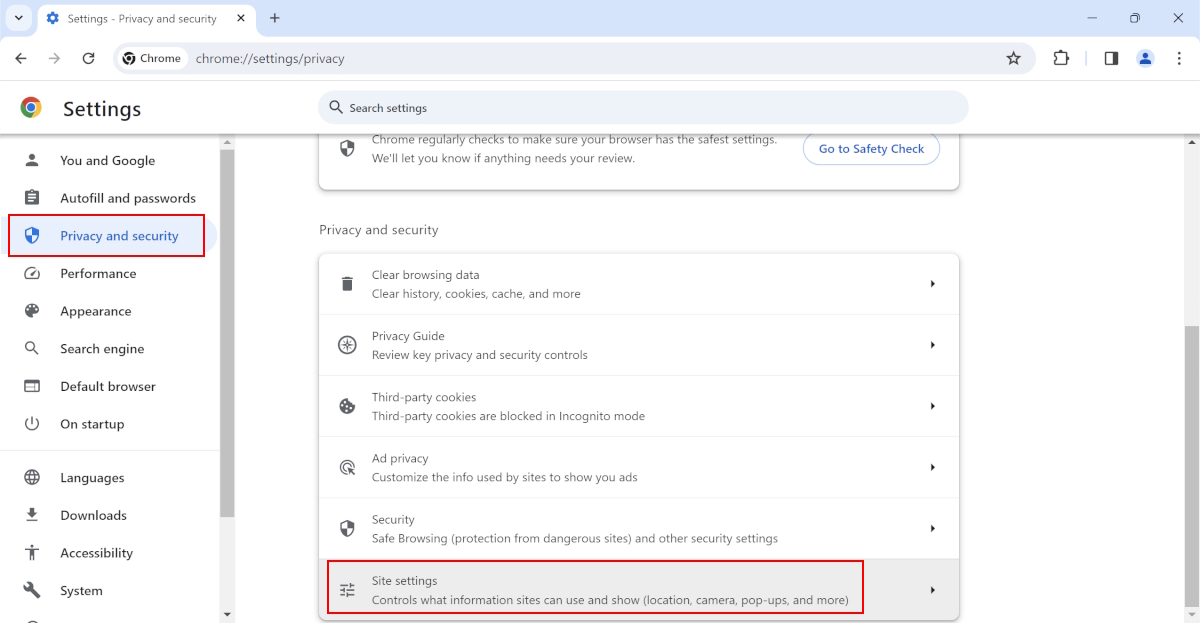Image resolution: width=1200 pixels, height=623 pixels.
Task: Open a new tab with plus button
Action: (x=275, y=18)
